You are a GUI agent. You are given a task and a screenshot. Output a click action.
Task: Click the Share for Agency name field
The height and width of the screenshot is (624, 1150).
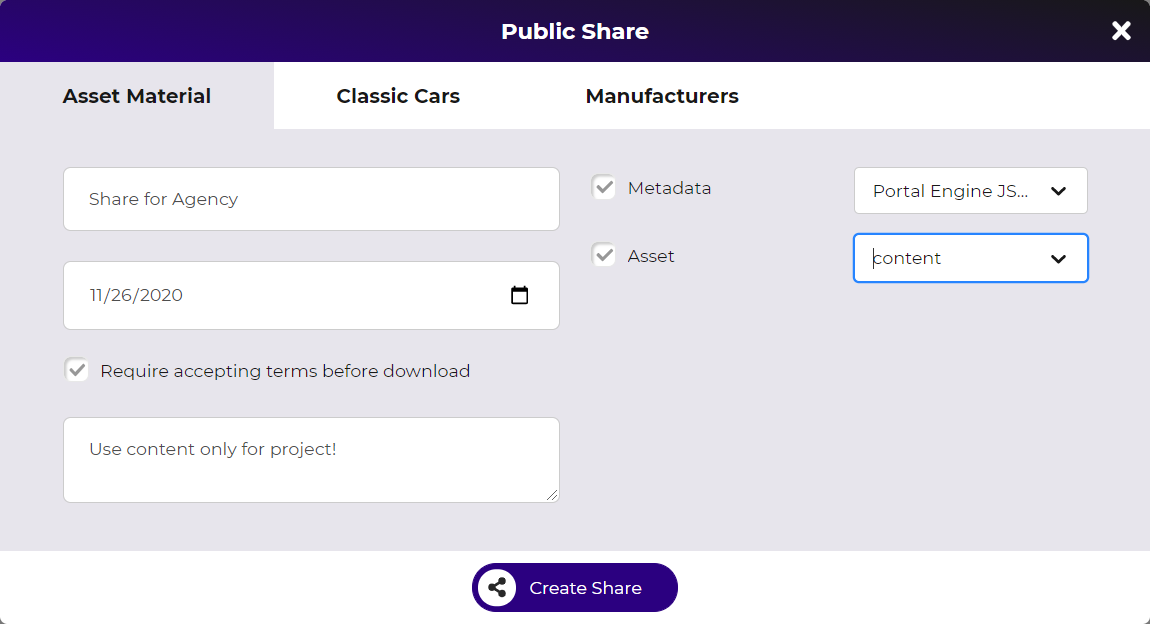311,199
